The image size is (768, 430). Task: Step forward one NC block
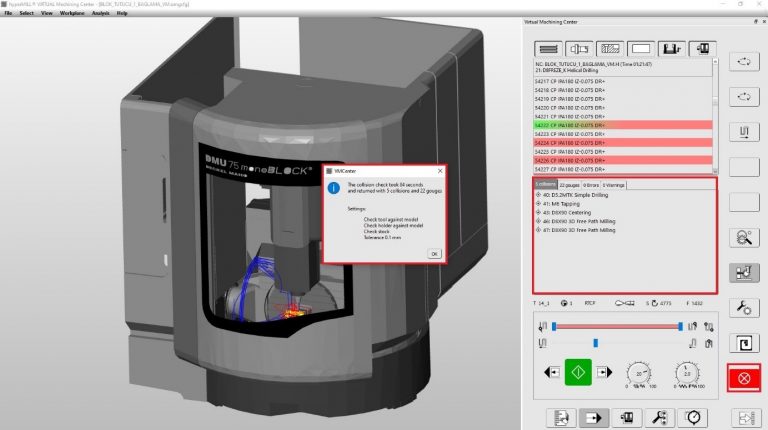pyautogui.click(x=604, y=372)
